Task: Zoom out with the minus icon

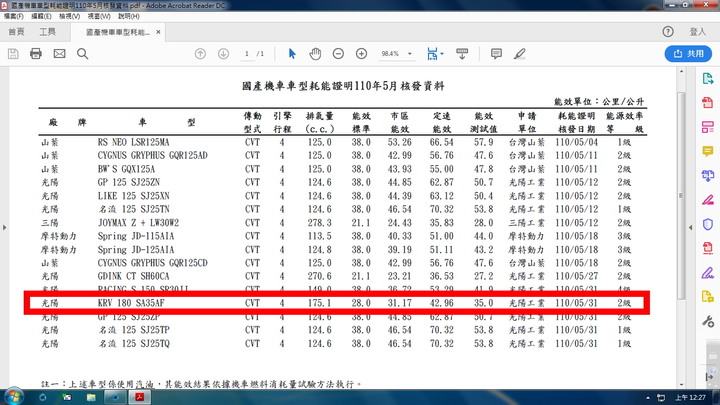Action: pos(338,54)
